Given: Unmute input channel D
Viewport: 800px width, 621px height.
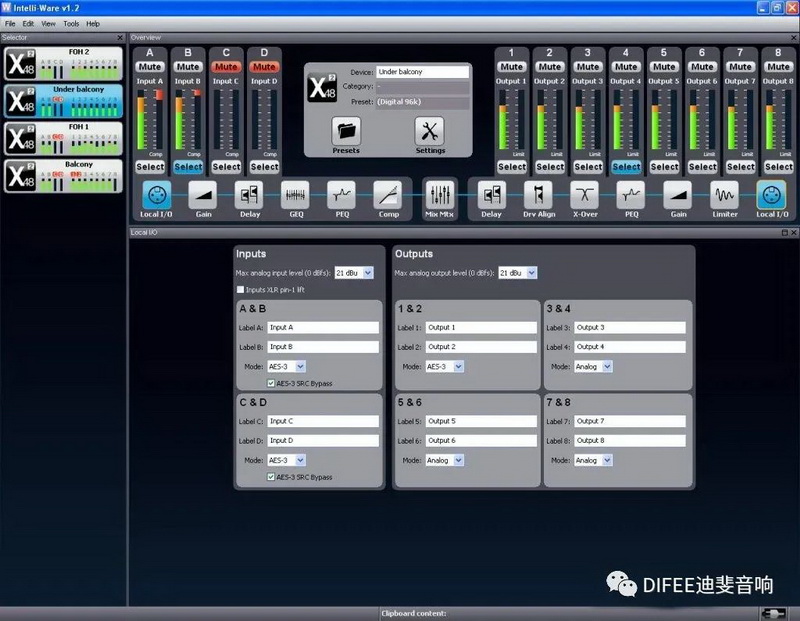Looking at the screenshot, I should tap(264, 67).
